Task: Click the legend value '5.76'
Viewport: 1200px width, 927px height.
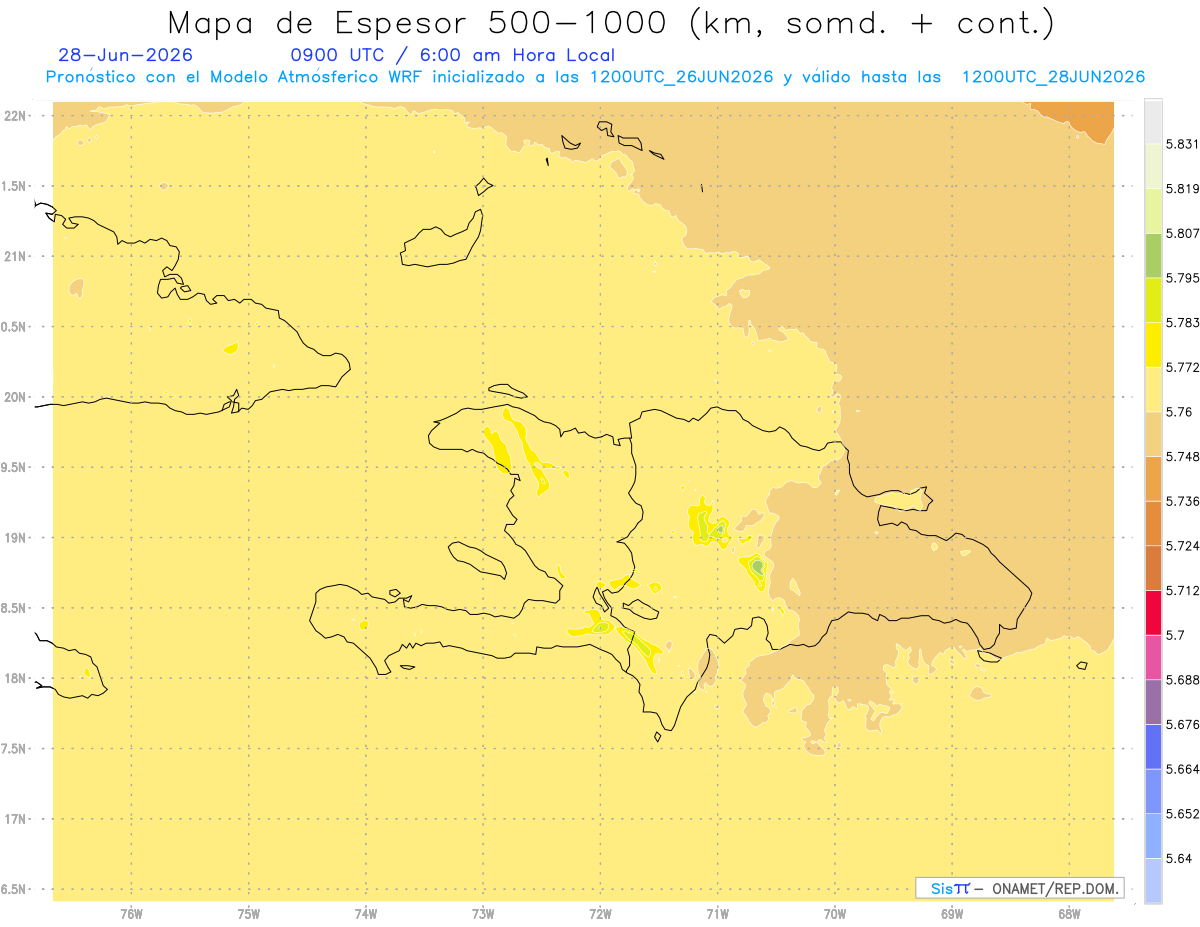Action: pos(1179,412)
